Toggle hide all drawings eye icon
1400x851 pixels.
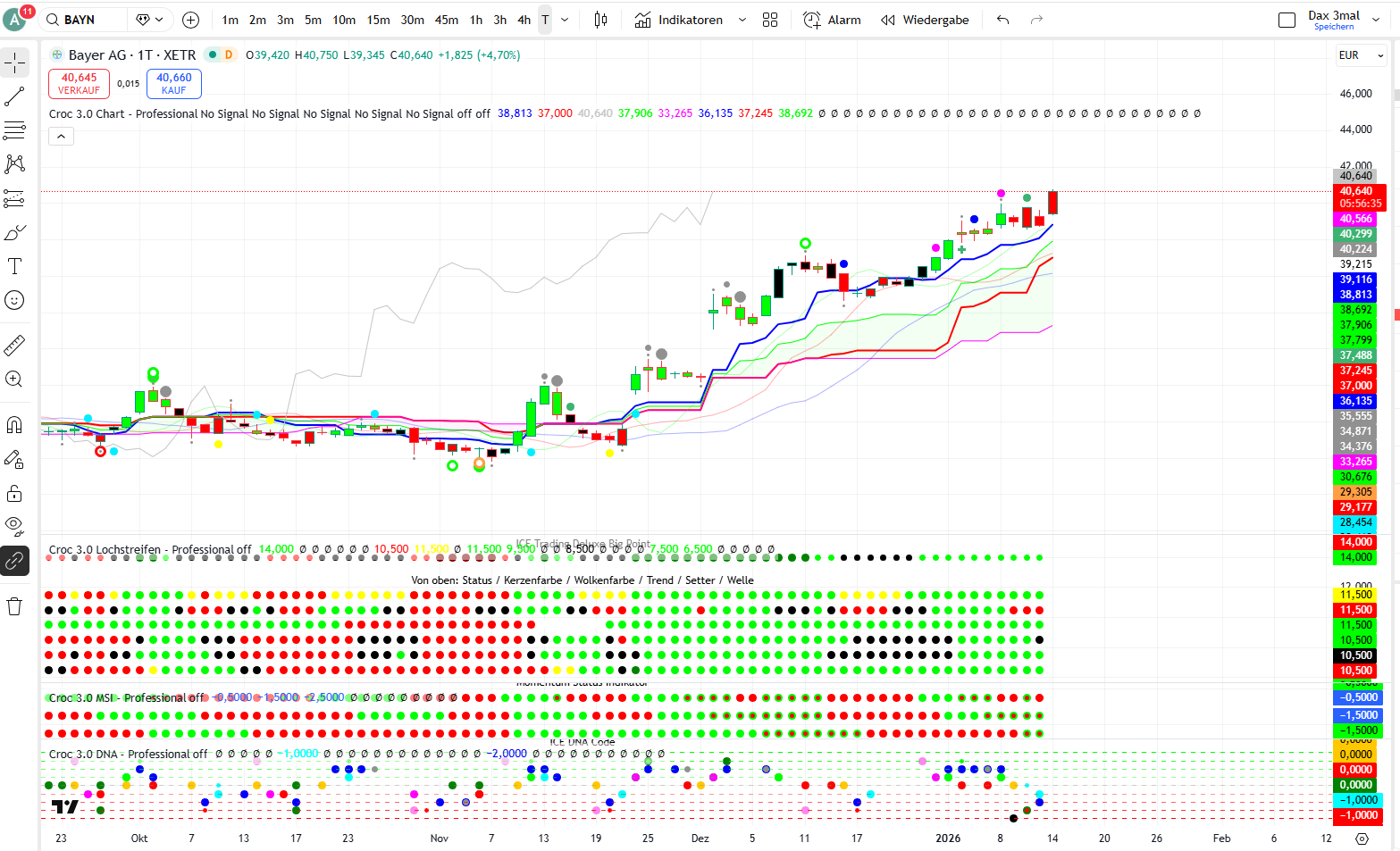coord(15,526)
